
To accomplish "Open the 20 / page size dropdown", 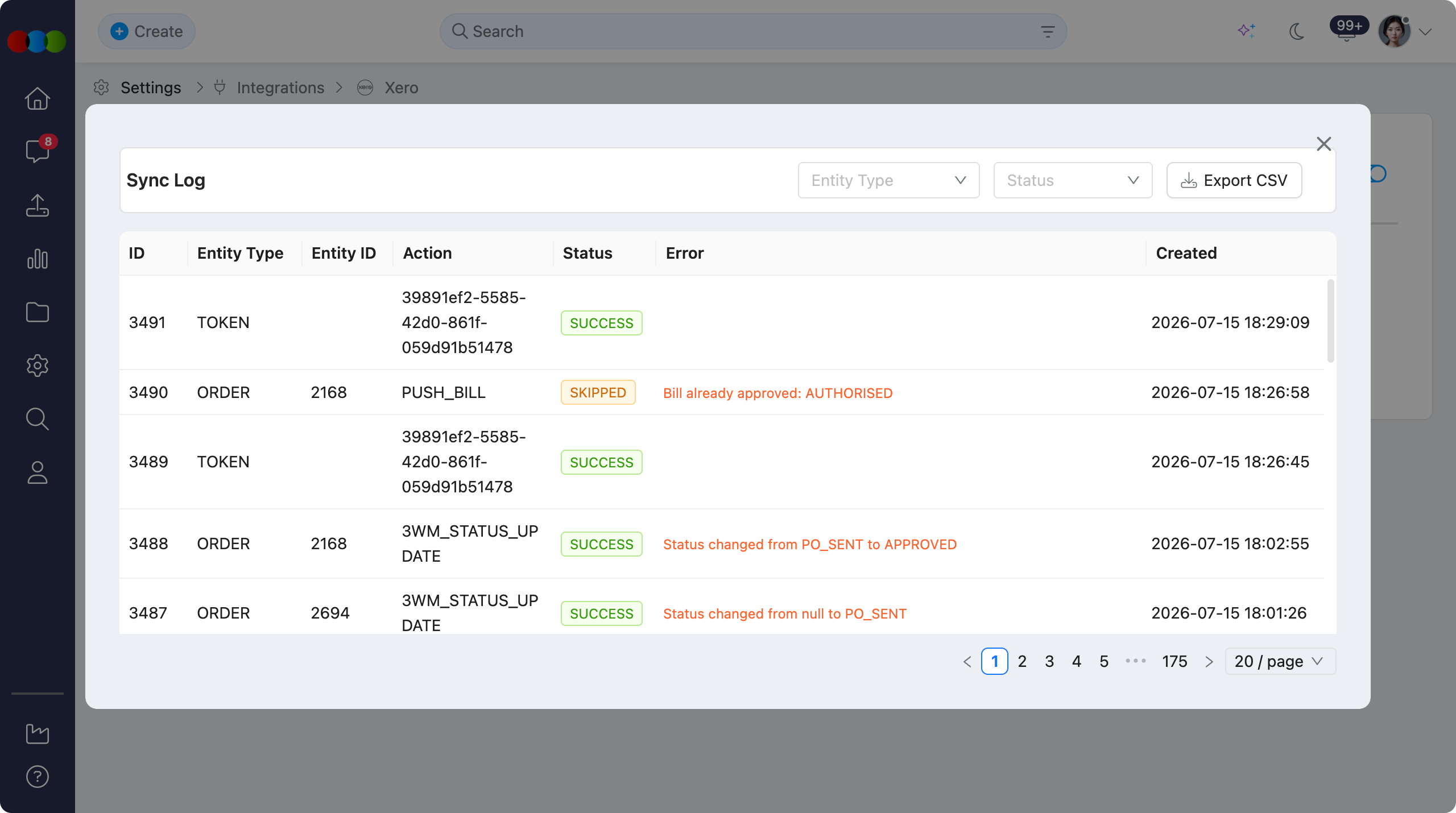I will 1280,661.
